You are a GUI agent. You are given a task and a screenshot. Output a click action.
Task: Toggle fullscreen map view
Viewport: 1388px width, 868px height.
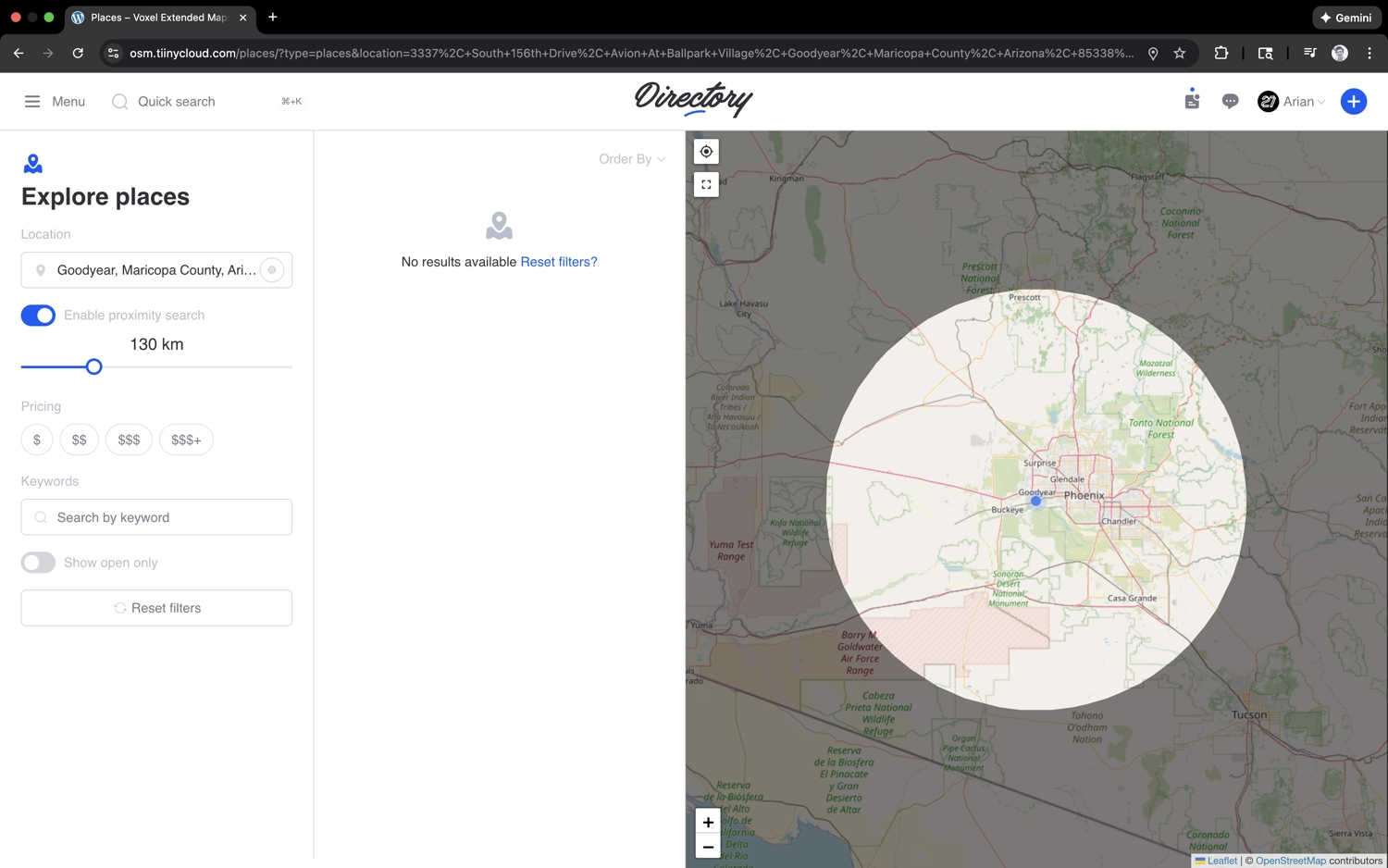tap(706, 185)
